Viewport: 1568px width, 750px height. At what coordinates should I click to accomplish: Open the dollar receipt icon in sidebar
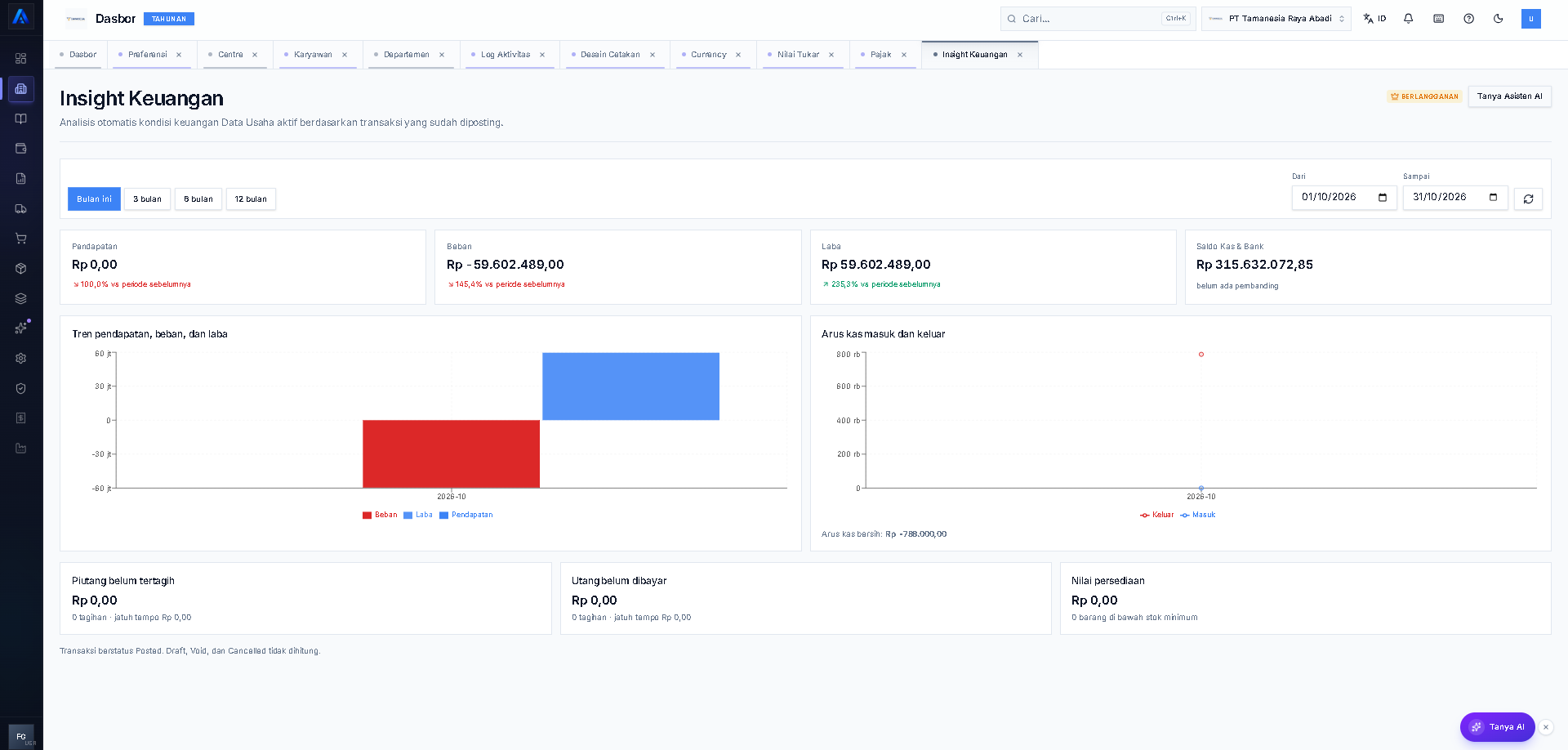pyautogui.click(x=21, y=418)
